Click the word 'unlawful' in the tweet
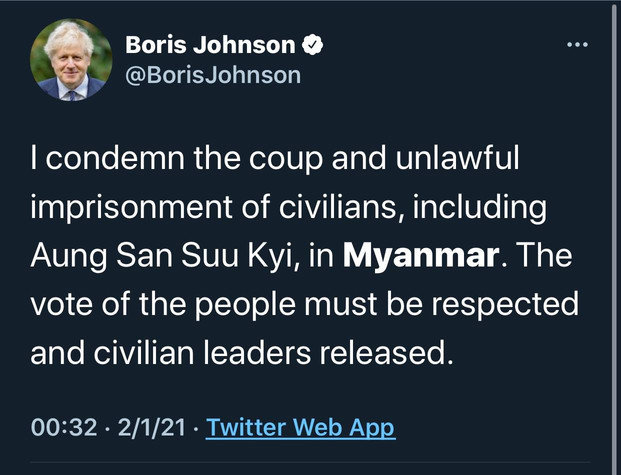The image size is (621, 475). pyautogui.click(x=457, y=157)
